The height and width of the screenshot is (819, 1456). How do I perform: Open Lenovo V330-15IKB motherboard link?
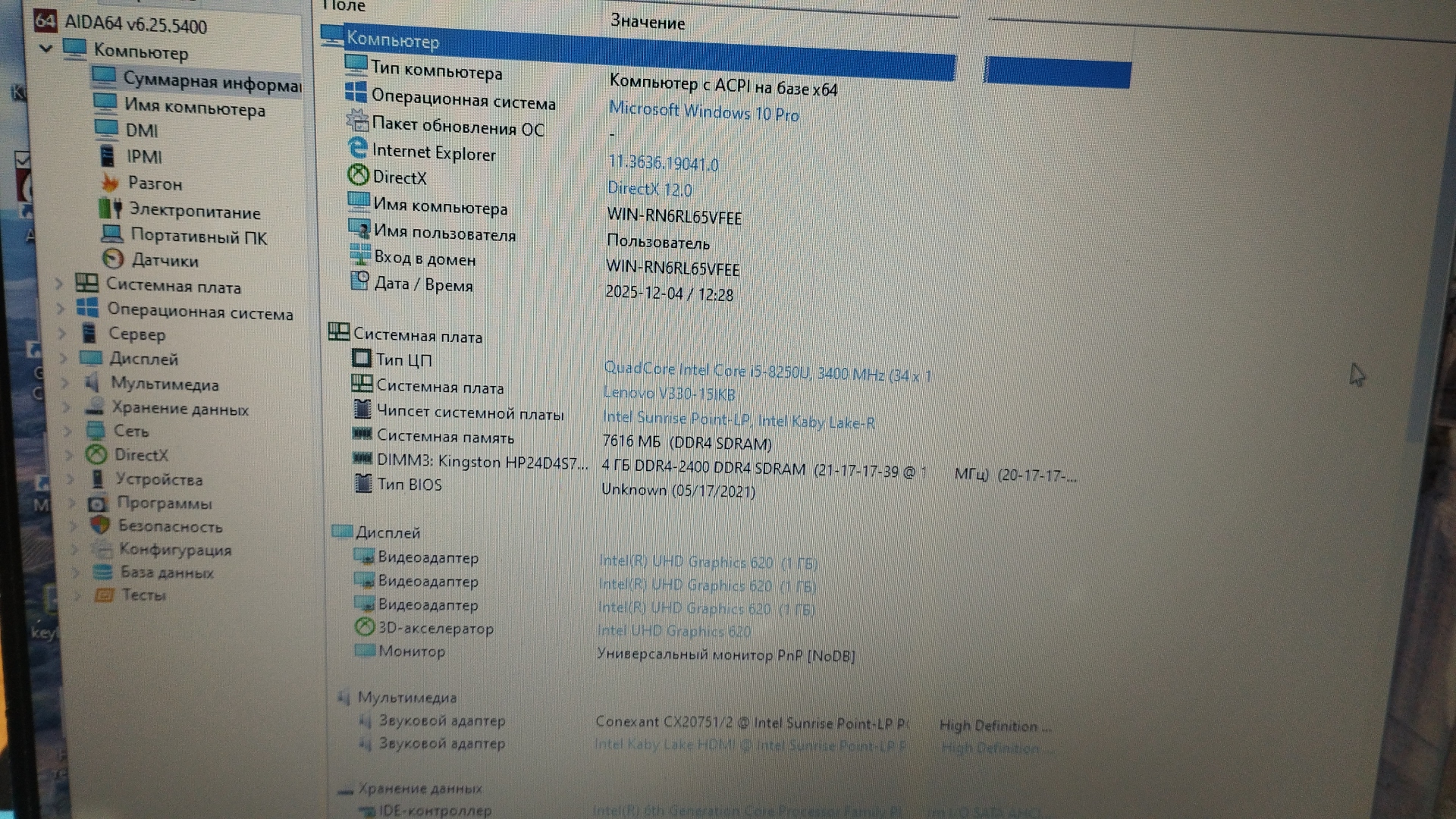(668, 393)
